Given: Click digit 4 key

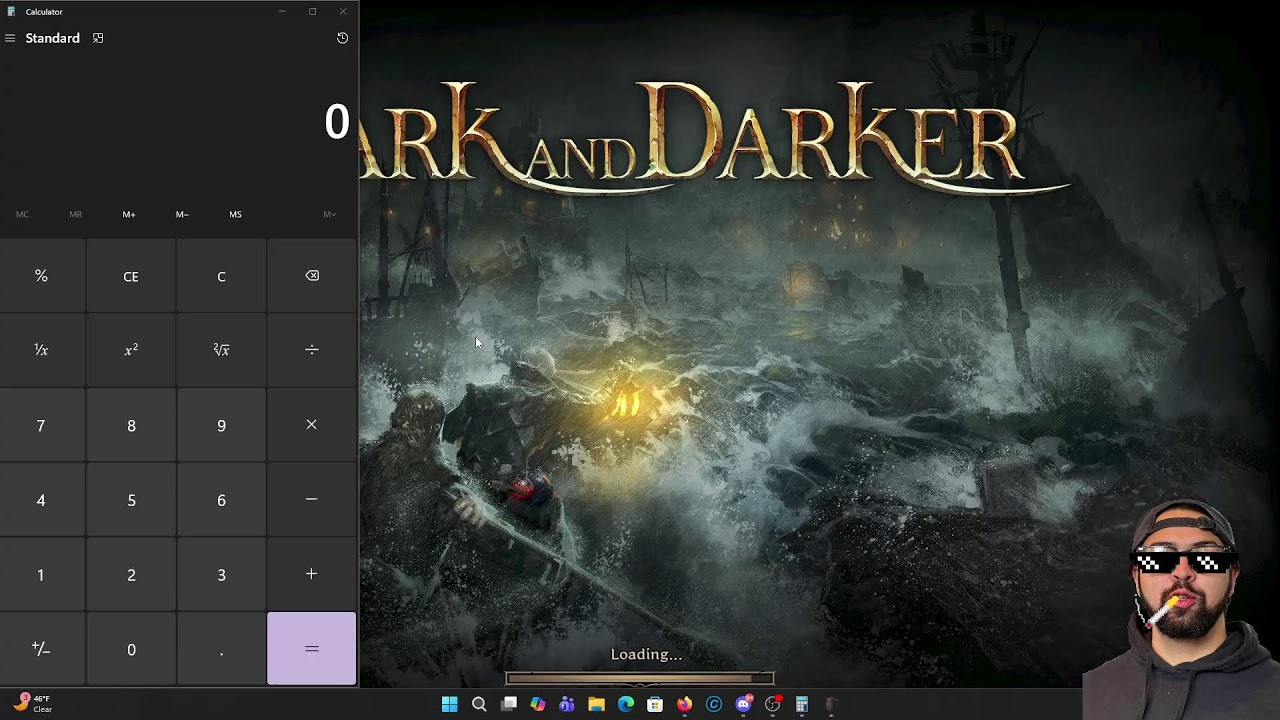Looking at the screenshot, I should (41, 500).
